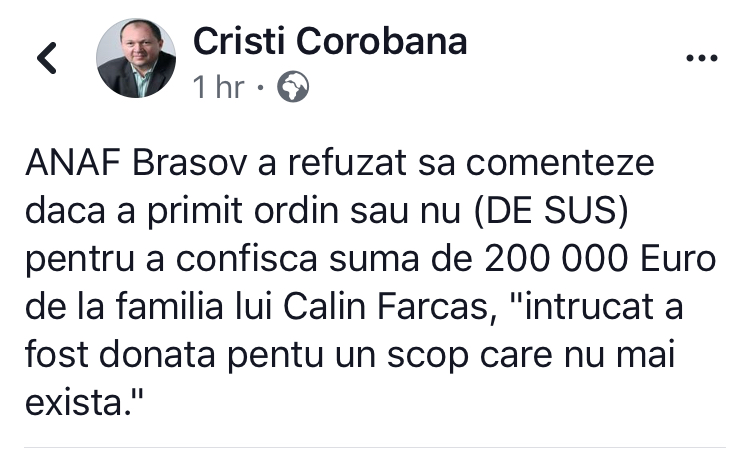Screen dimensions: 750x460
Task: Tap the dot separator beside the timestamp
Action: tap(260, 88)
